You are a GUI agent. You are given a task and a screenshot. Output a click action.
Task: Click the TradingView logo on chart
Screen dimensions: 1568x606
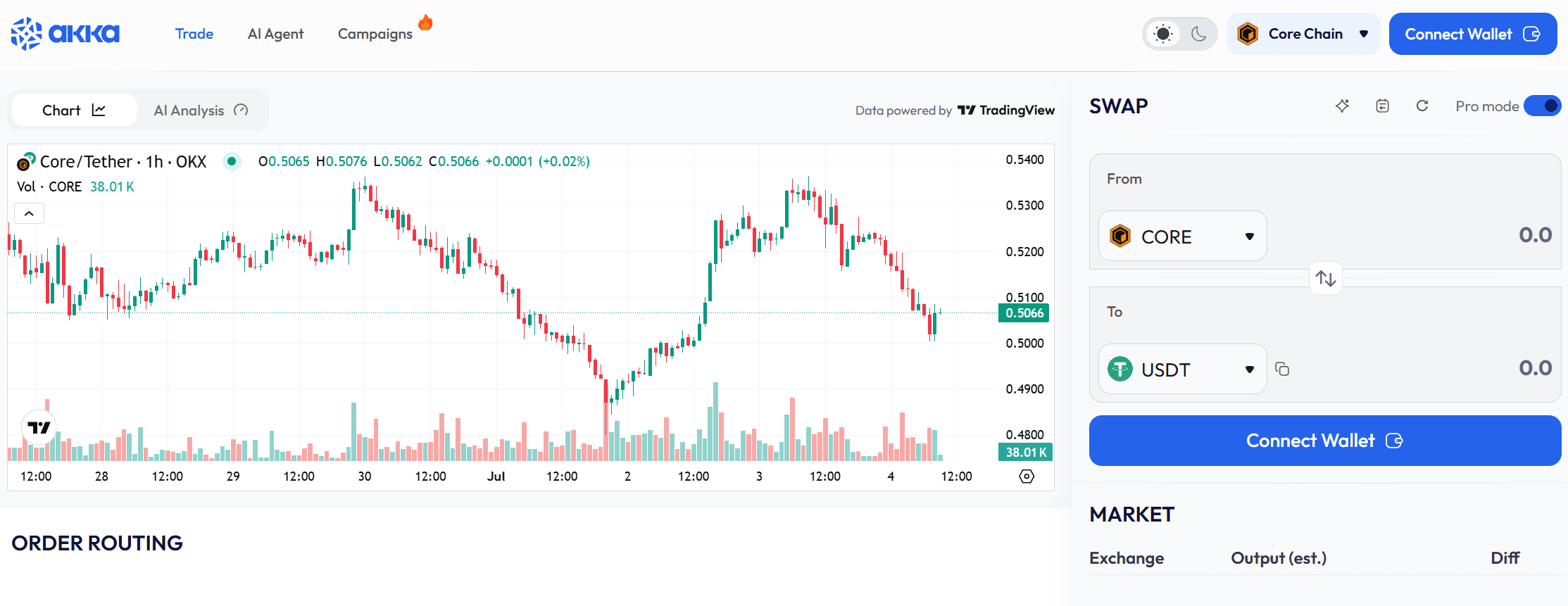(39, 427)
